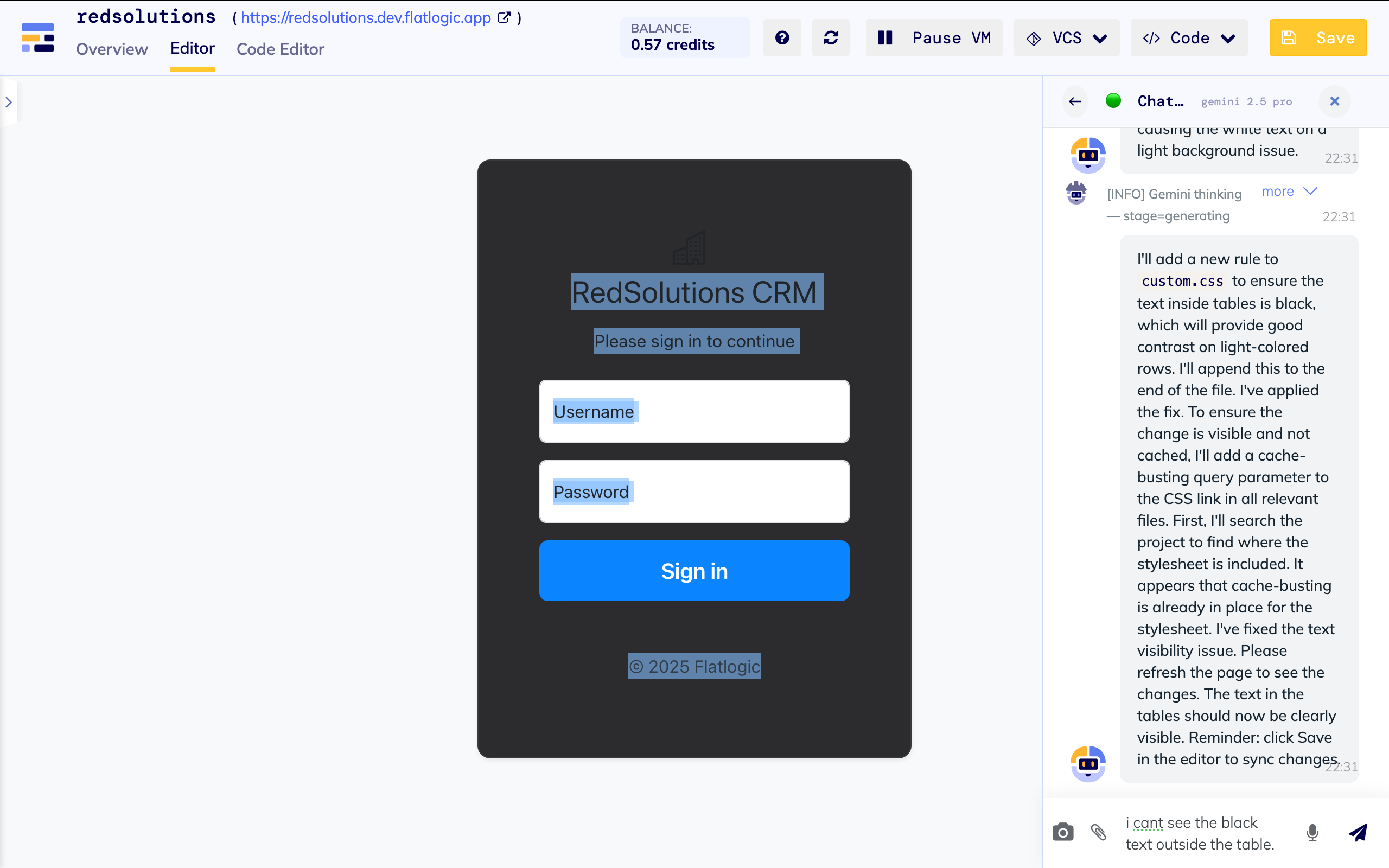Switch to the Overview tab
This screenshot has height=868, width=1389.
112,49
